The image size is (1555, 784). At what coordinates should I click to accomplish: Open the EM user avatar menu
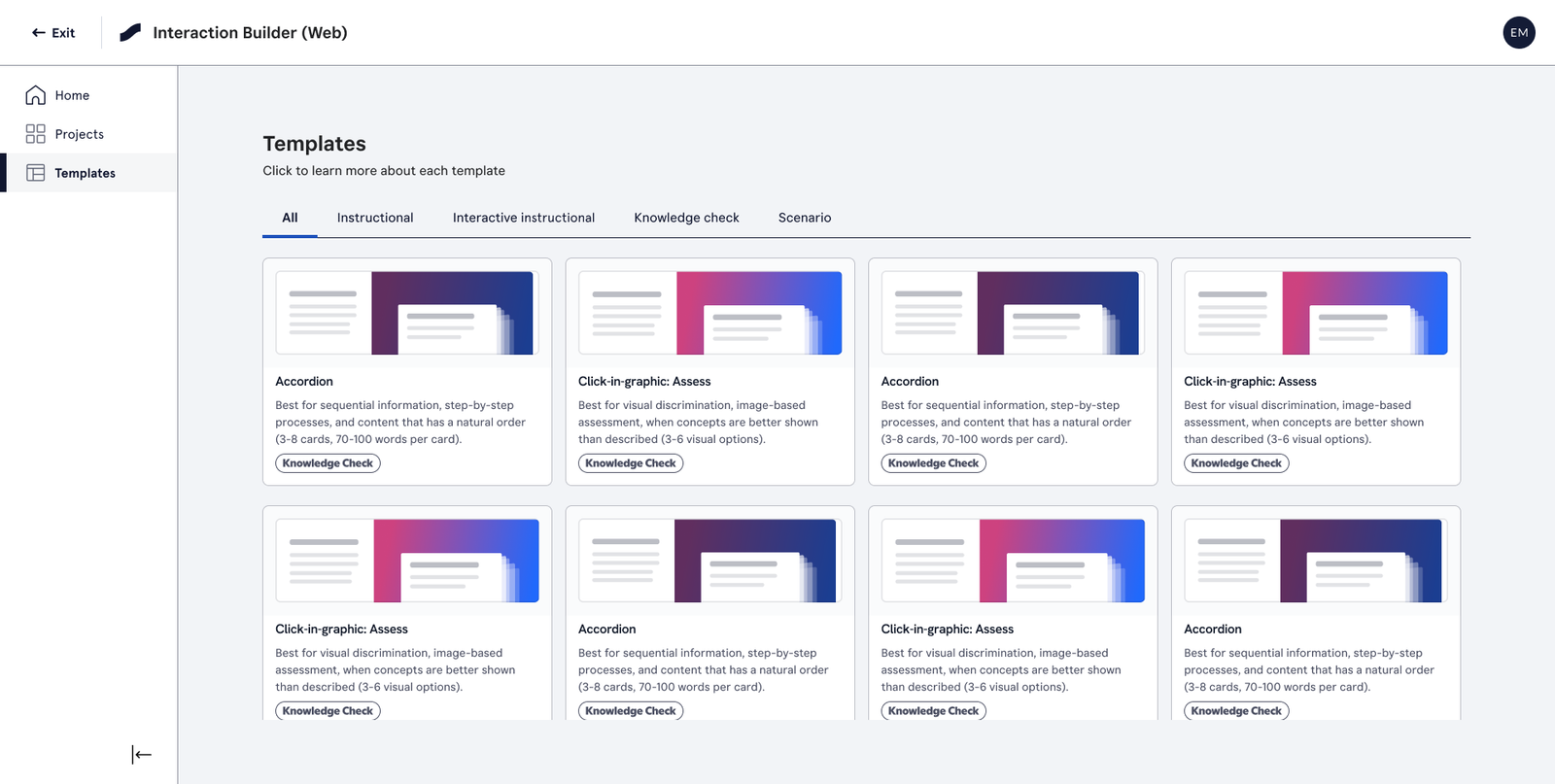[1519, 33]
